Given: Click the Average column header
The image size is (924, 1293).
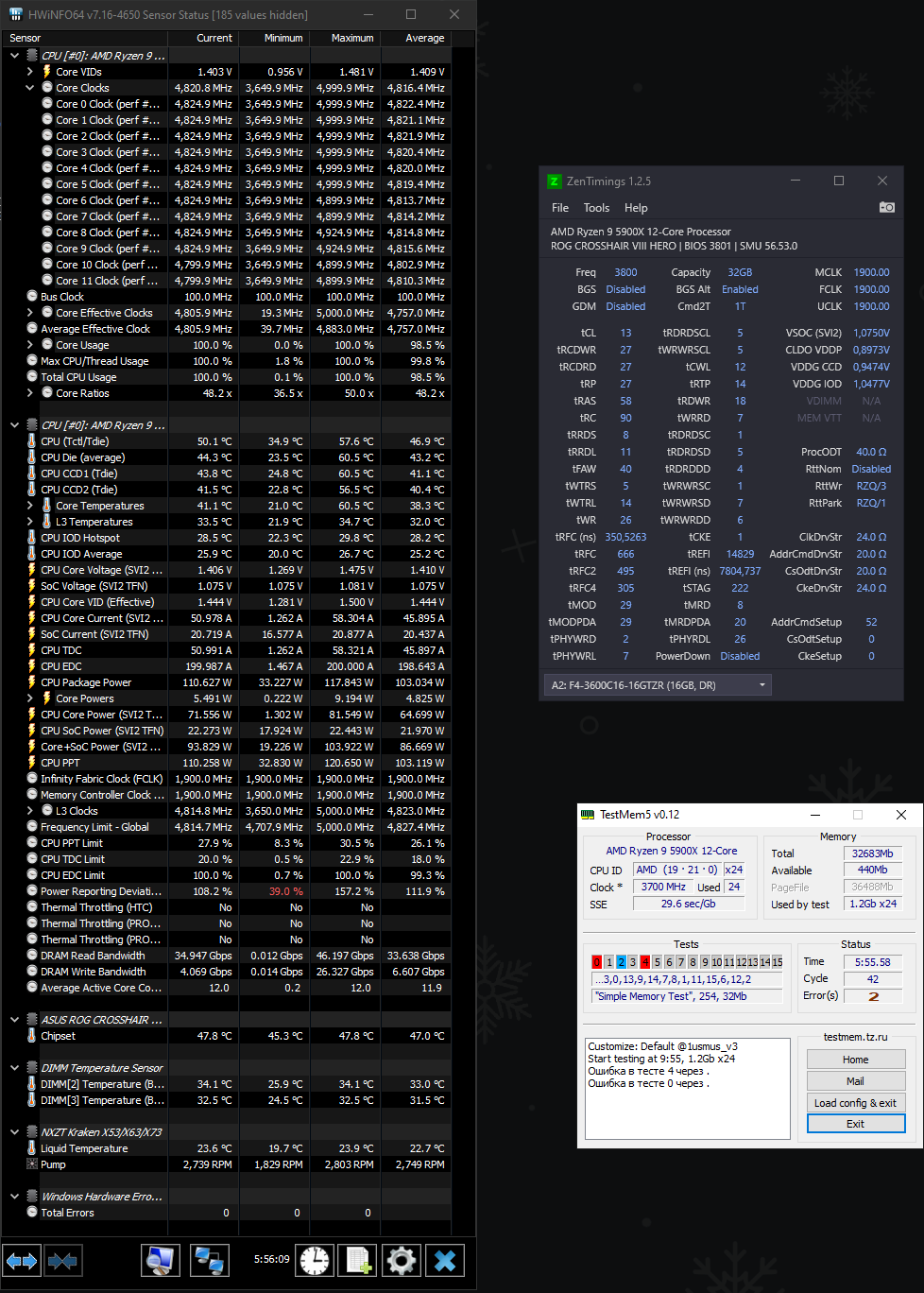Looking at the screenshot, I should [416, 38].
